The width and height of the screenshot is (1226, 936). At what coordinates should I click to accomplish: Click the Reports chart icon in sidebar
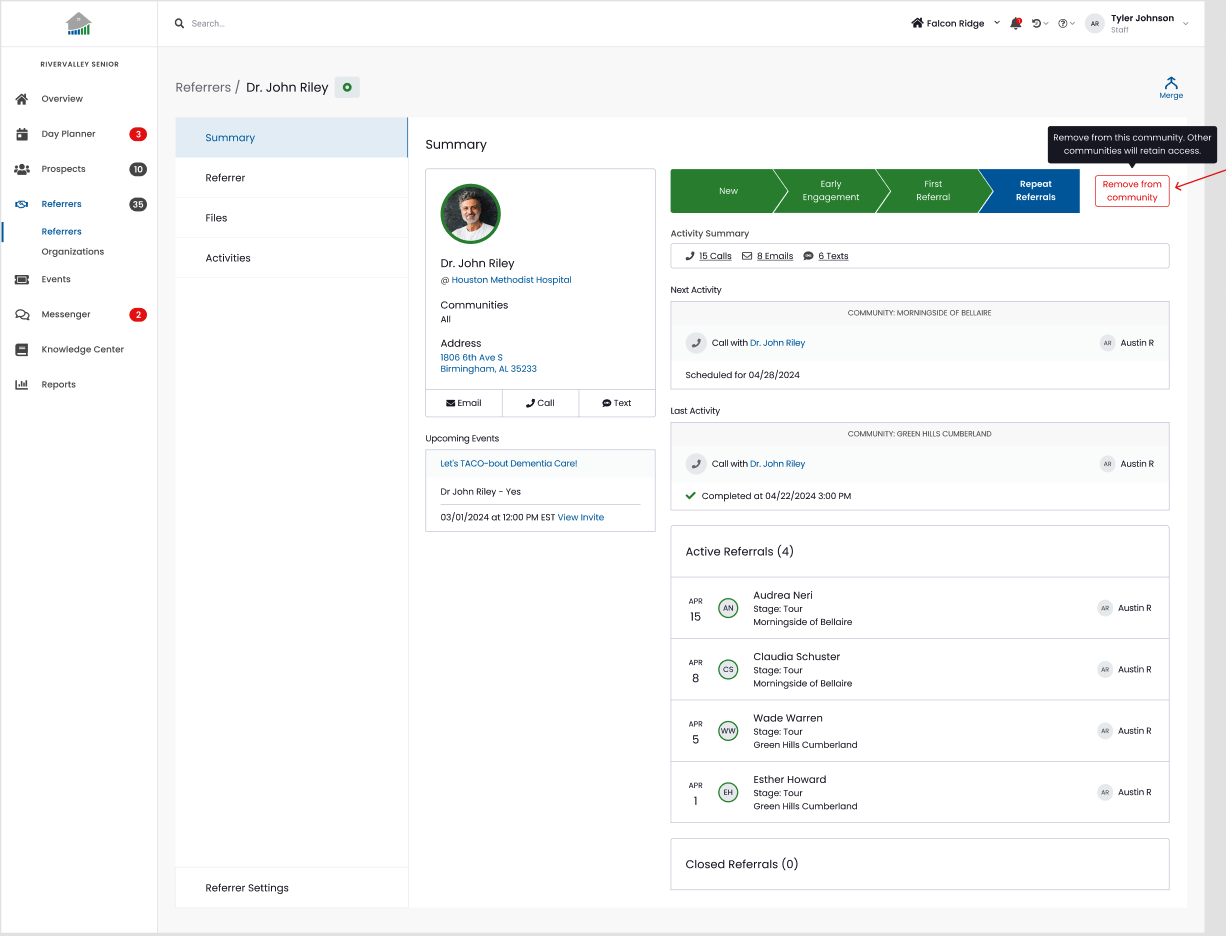22,385
